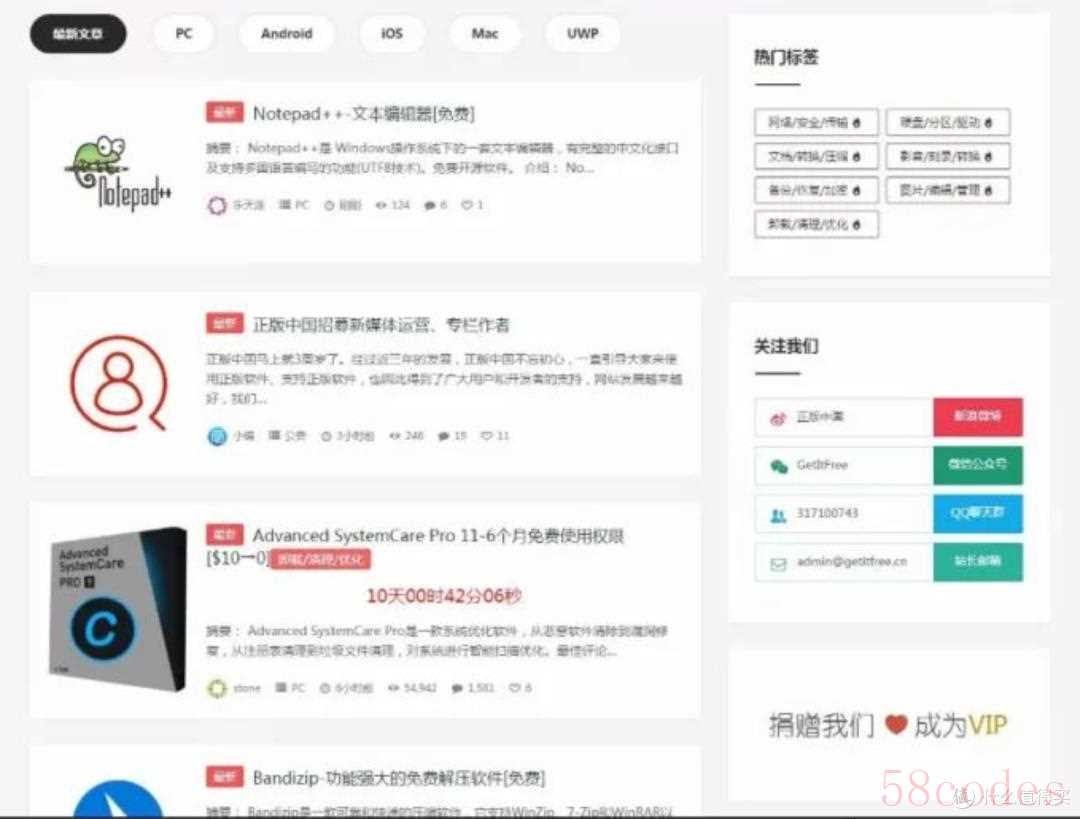Viewport: 1080px width, 819px height.
Task: Click the red 卸载/清理/优化 badge on the SystemCare post
Action: pyautogui.click(x=320, y=559)
